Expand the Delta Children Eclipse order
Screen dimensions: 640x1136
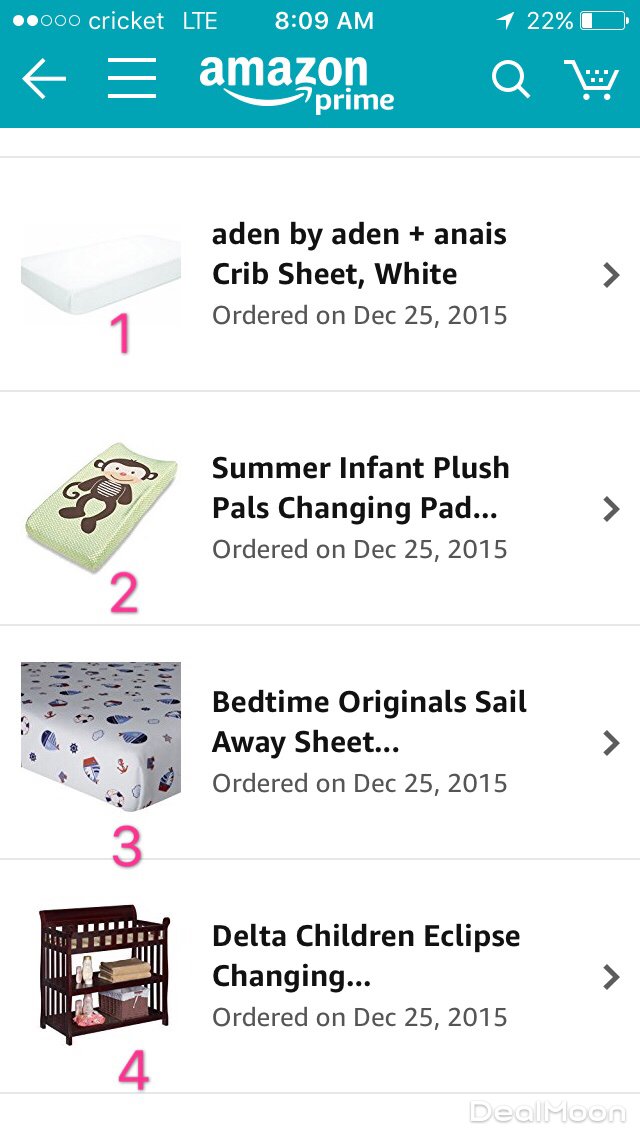pos(611,977)
